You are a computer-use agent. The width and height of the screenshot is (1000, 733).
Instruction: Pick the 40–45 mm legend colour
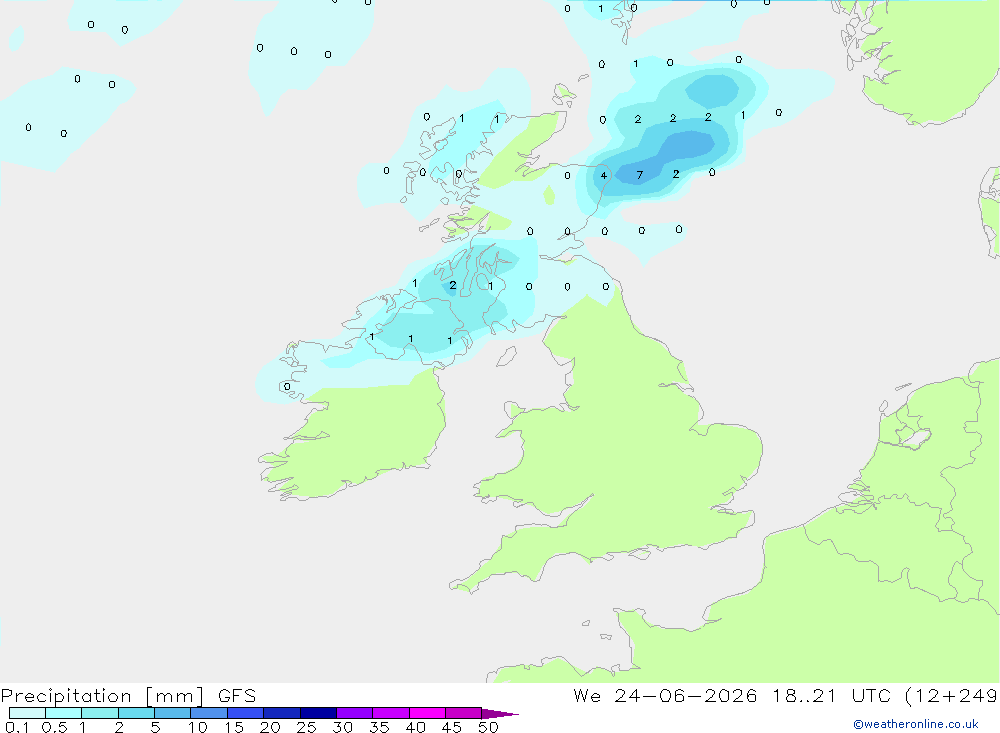[x=427, y=713]
